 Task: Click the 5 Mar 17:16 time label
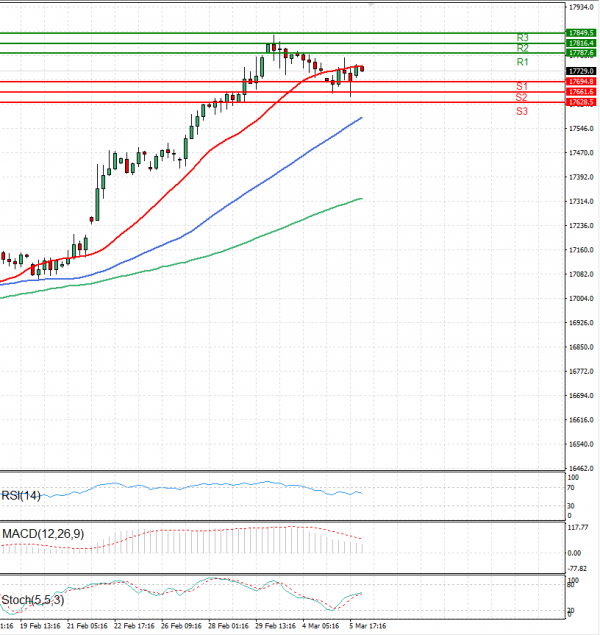click(x=368, y=626)
